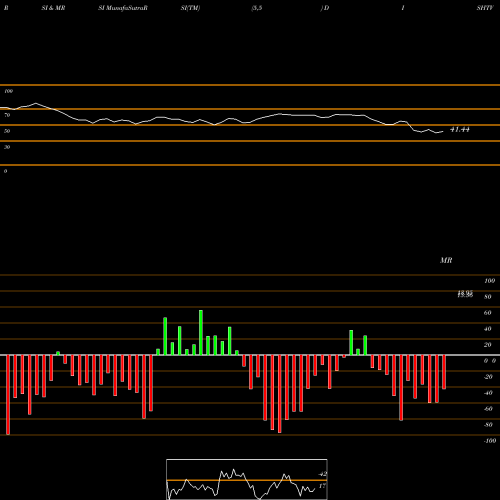500x500 pixels.
Task: Click the RSI axis label 50
Action: pyautogui.click(x=7, y=131)
